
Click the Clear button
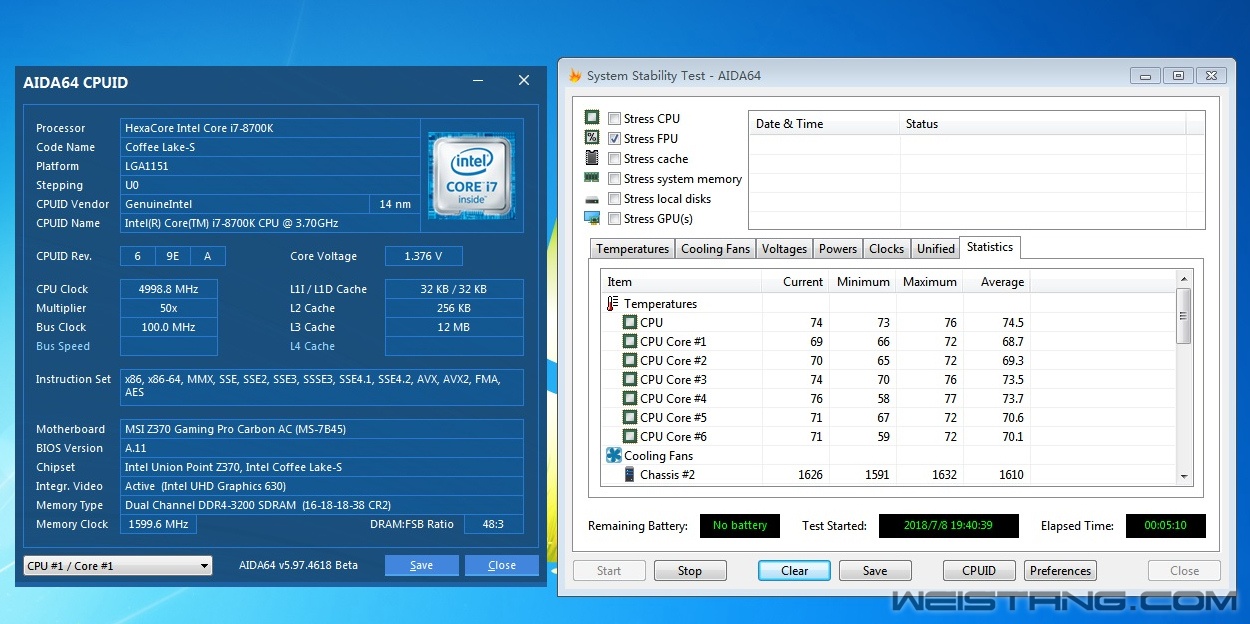pos(795,571)
